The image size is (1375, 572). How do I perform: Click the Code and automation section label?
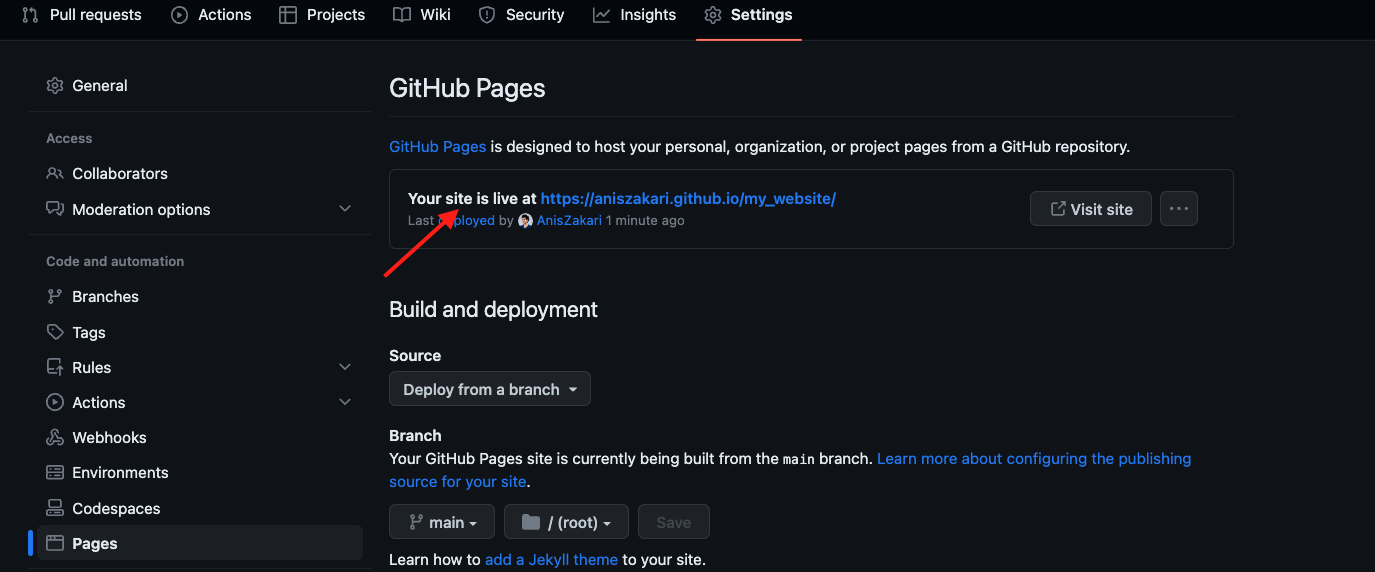(x=115, y=262)
